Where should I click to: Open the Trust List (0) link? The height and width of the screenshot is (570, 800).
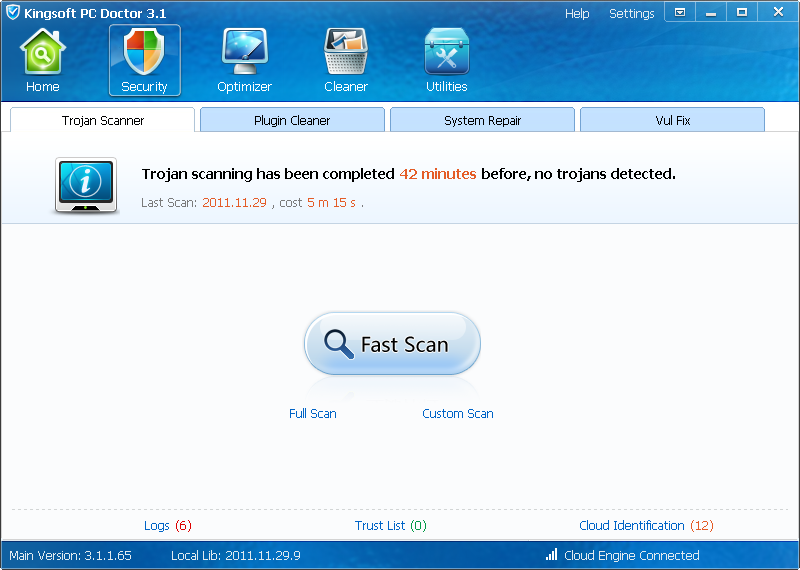coord(391,525)
